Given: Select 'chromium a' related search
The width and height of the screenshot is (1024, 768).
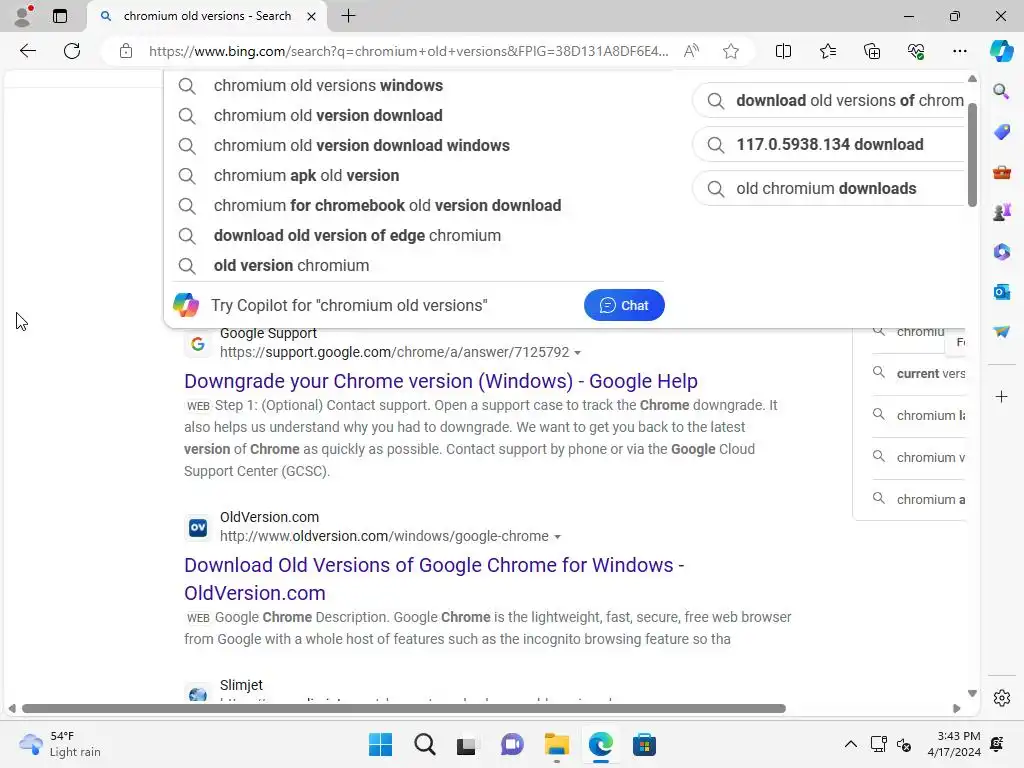Looking at the screenshot, I should (x=921, y=499).
